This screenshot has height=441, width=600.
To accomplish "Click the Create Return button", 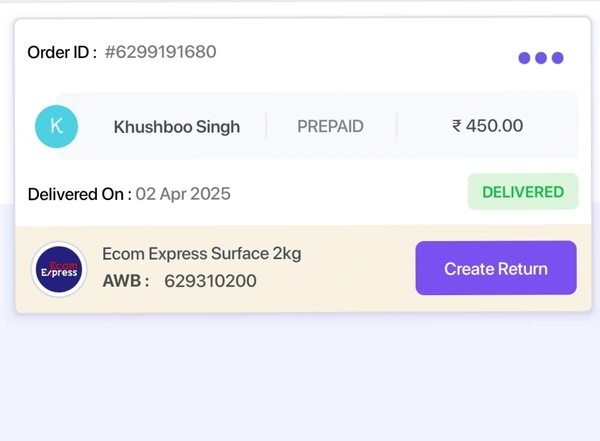I will click(x=496, y=268).
